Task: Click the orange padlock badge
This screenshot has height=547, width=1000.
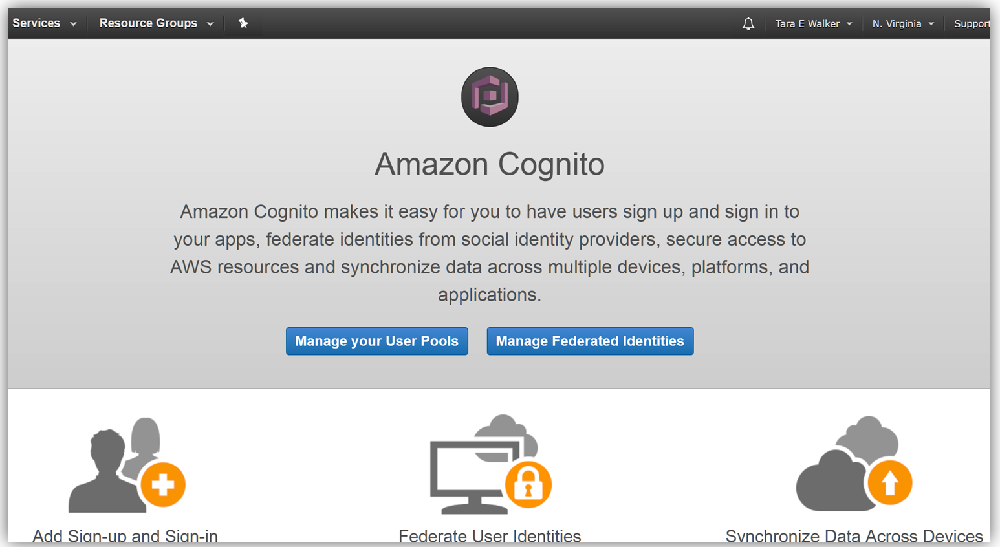Action: (528, 486)
